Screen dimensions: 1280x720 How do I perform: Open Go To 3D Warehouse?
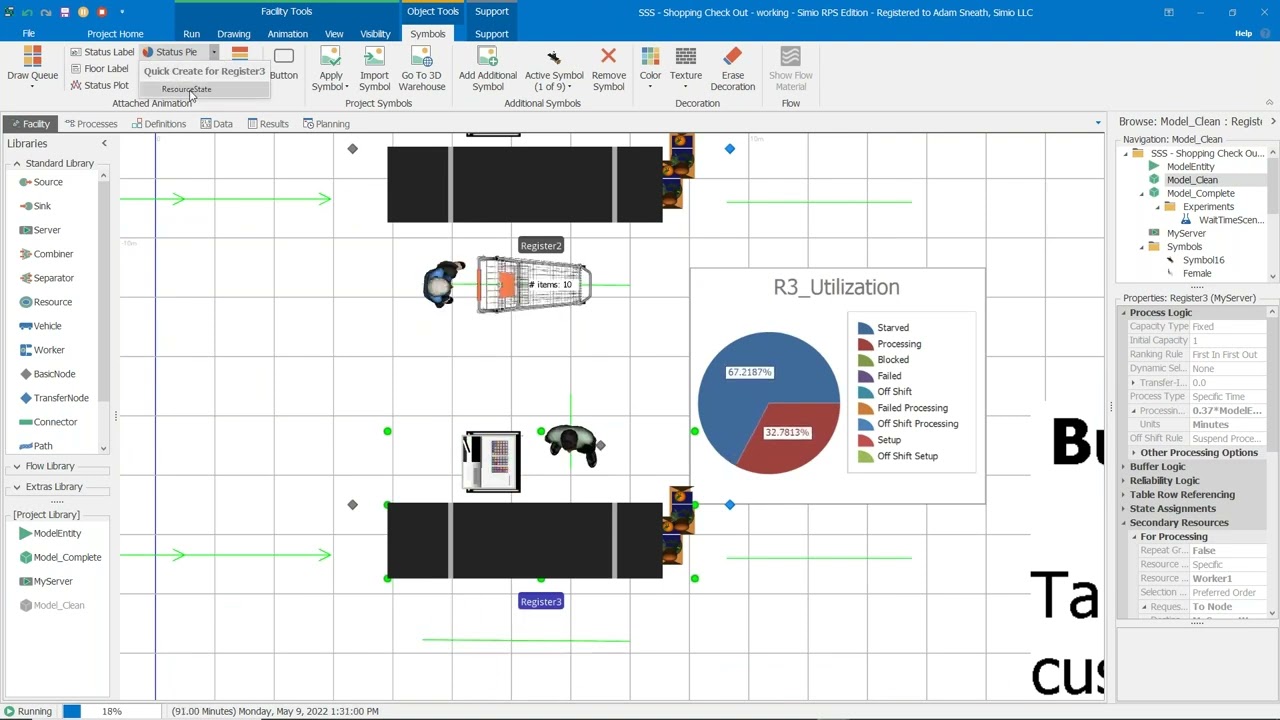click(x=421, y=68)
